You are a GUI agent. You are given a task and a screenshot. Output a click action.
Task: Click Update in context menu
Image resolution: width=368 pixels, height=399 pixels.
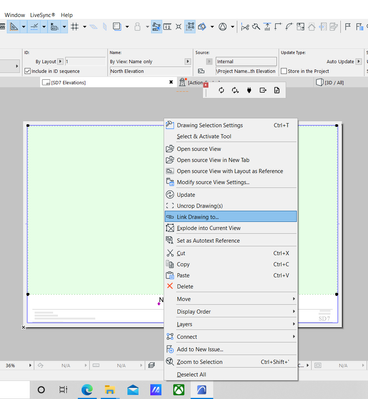point(231,195)
